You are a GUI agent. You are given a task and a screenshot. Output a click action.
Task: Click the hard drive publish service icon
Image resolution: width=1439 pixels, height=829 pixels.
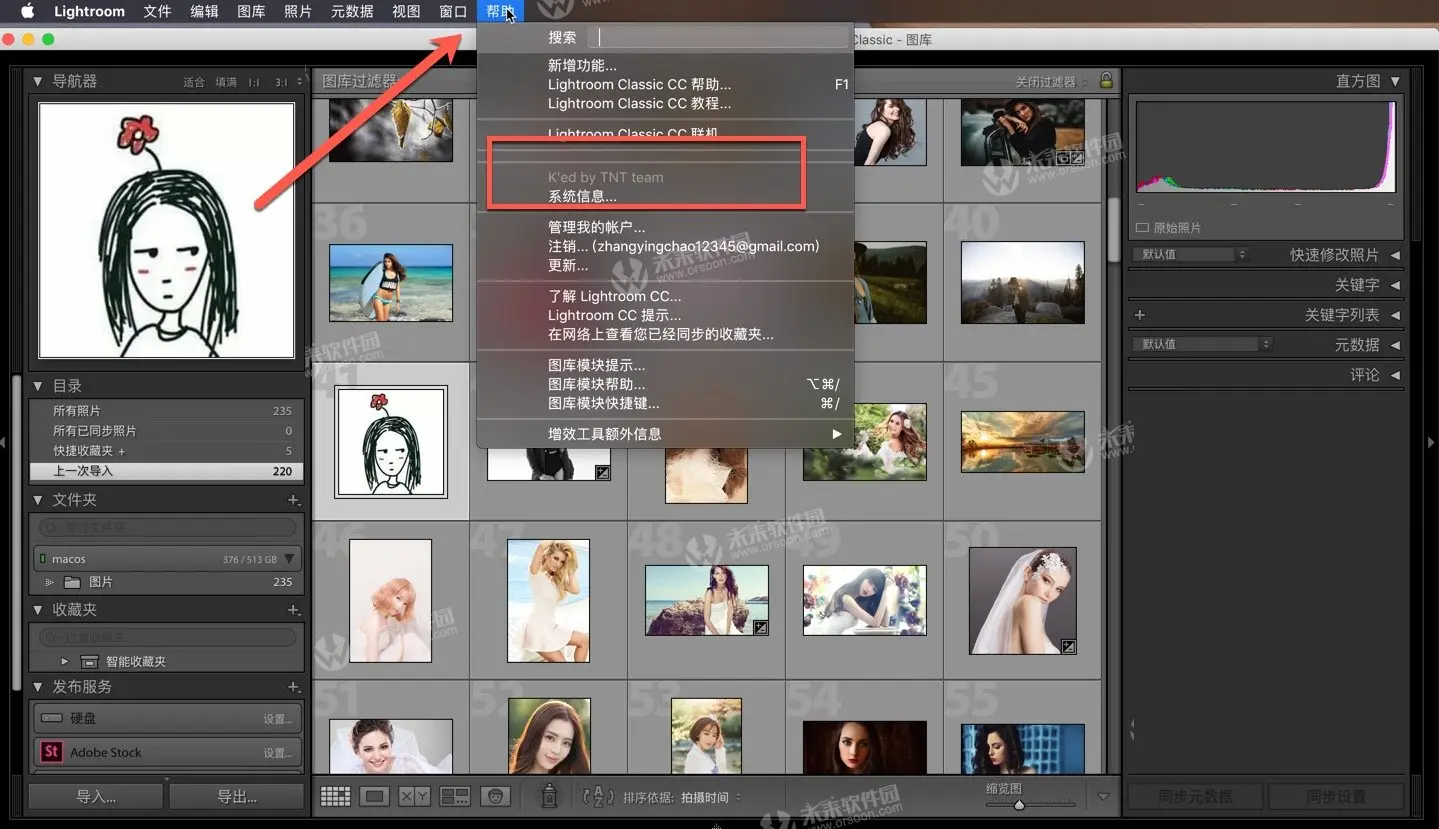tap(50, 718)
